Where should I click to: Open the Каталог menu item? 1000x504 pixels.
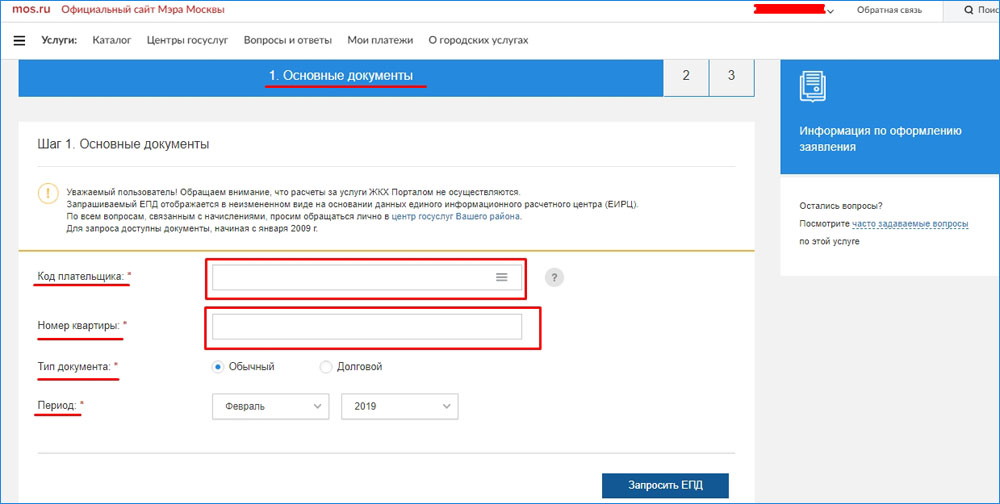point(111,41)
